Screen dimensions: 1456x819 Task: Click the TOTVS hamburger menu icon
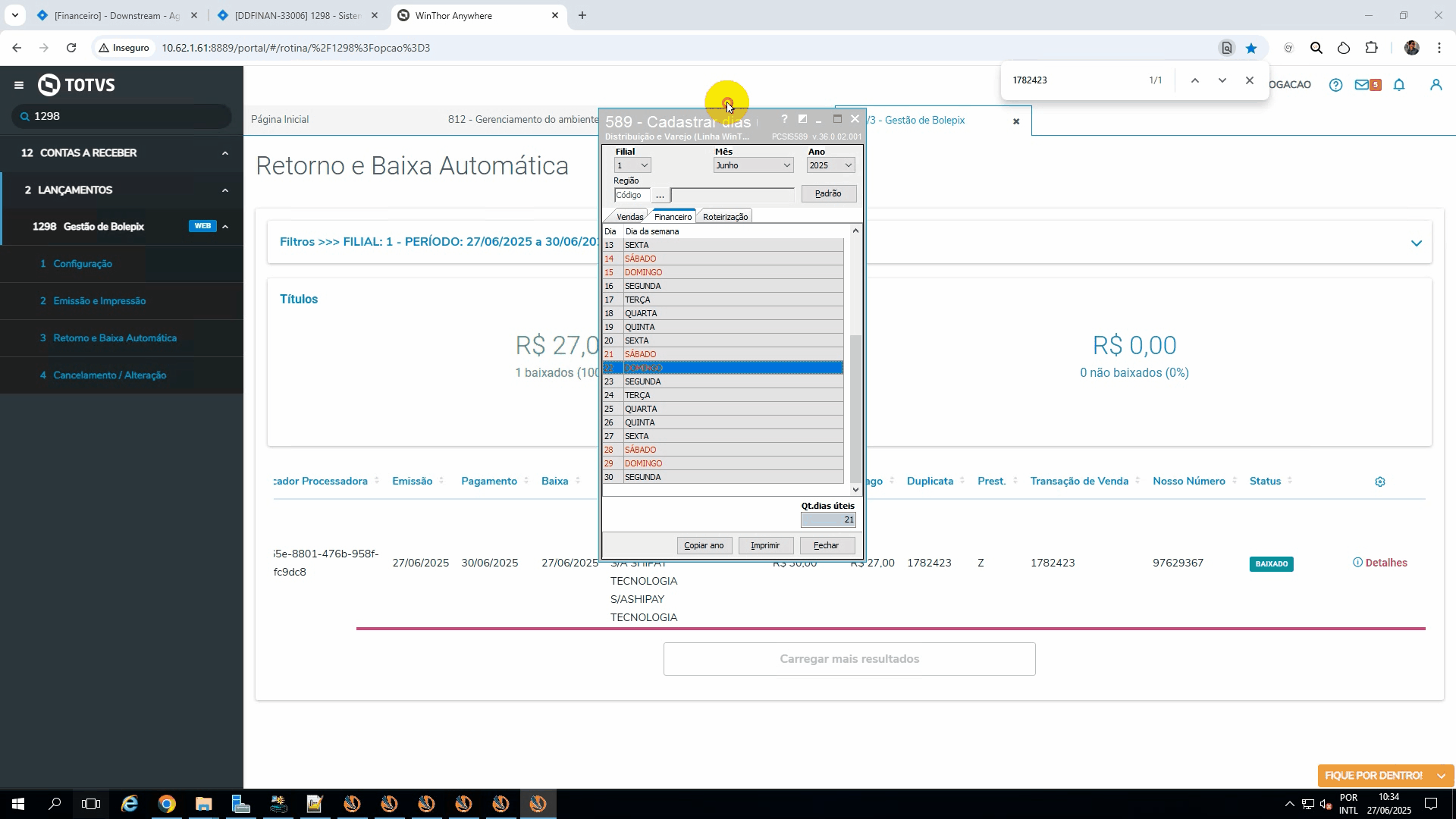coord(19,85)
